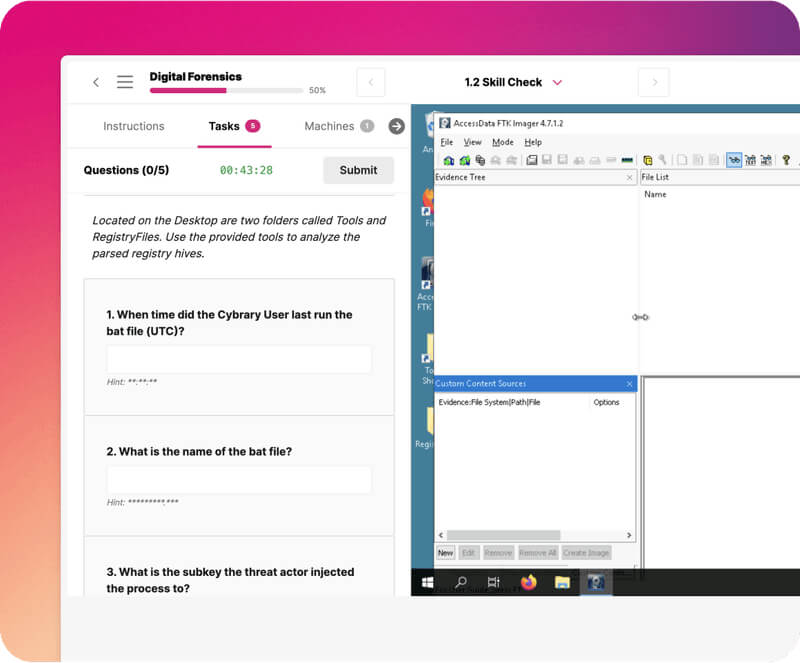Click the Digital Forensics progress bar
This screenshot has height=663, width=800.
[227, 90]
